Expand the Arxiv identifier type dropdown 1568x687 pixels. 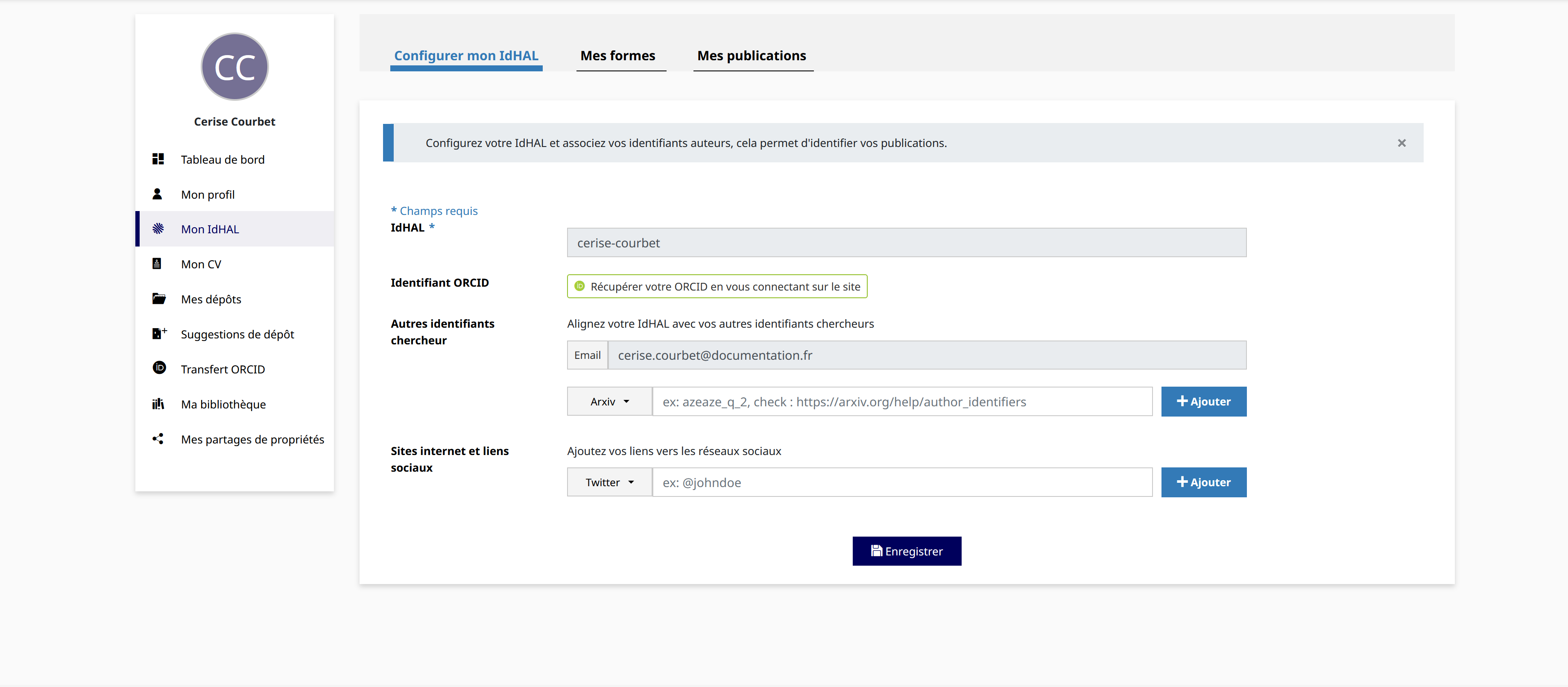point(609,401)
